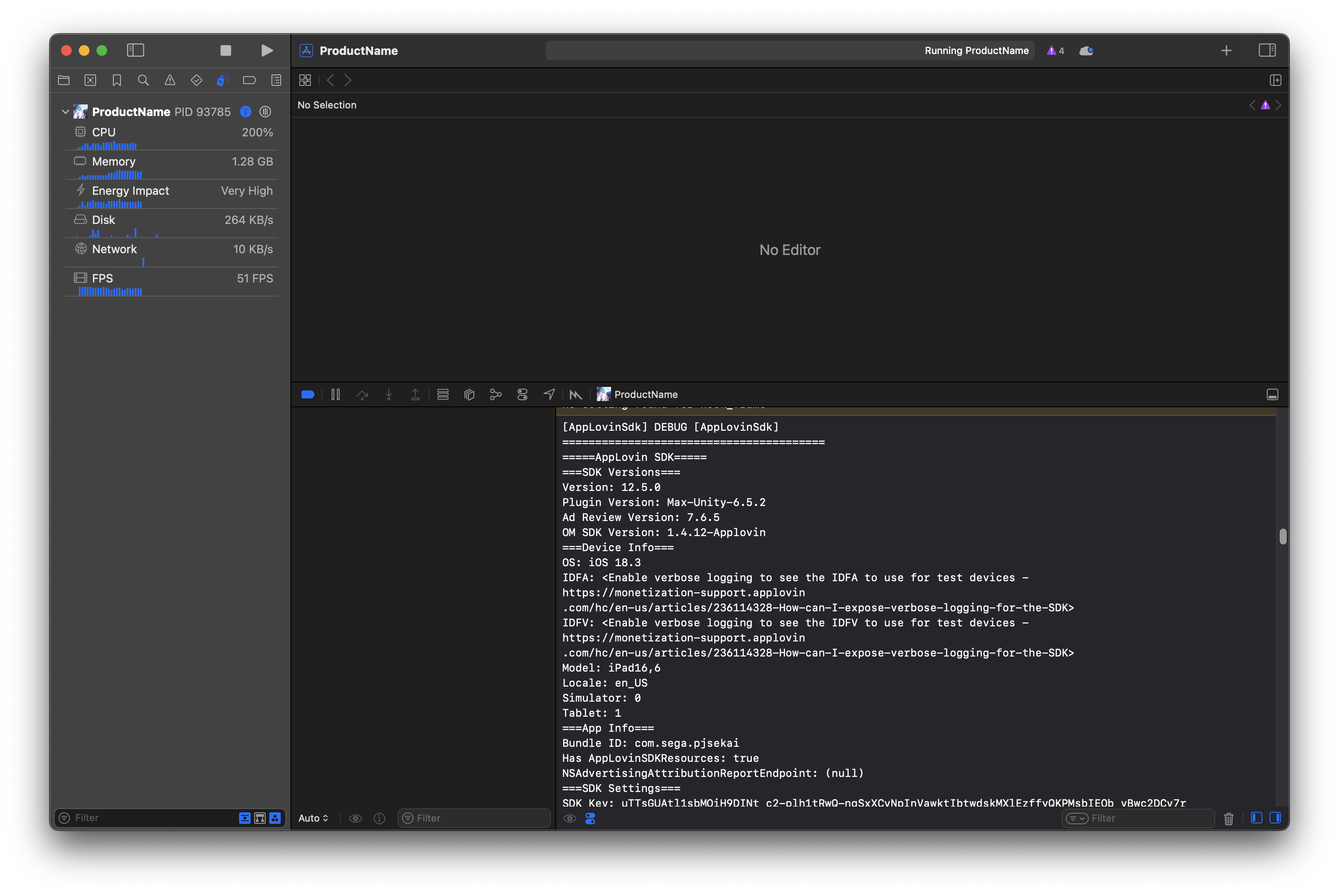Click the Xcode Cloud status icon
This screenshot has height=896, width=1339.
pos(1087,50)
